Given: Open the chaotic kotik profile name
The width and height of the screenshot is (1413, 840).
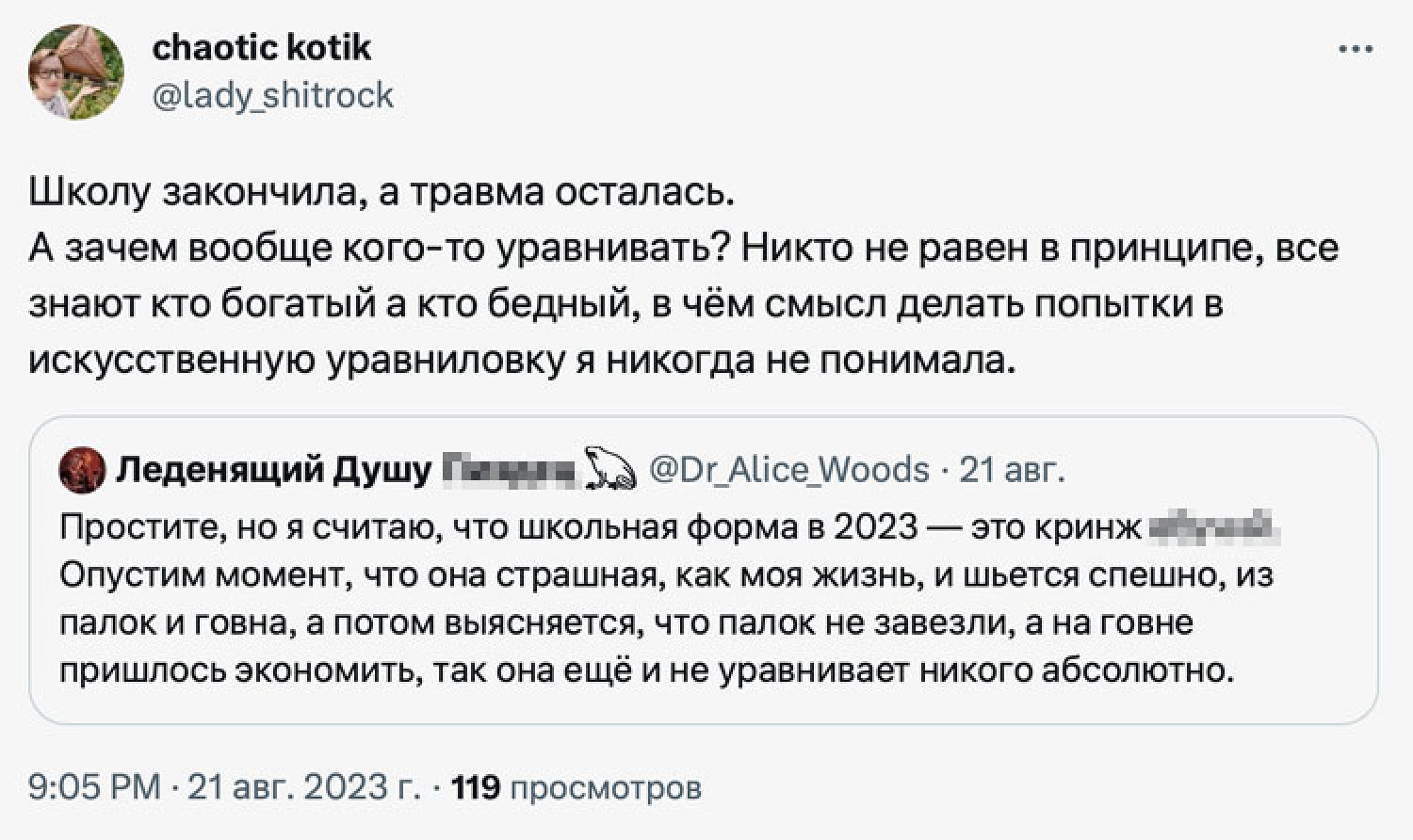Looking at the screenshot, I should pyautogui.click(x=261, y=48).
